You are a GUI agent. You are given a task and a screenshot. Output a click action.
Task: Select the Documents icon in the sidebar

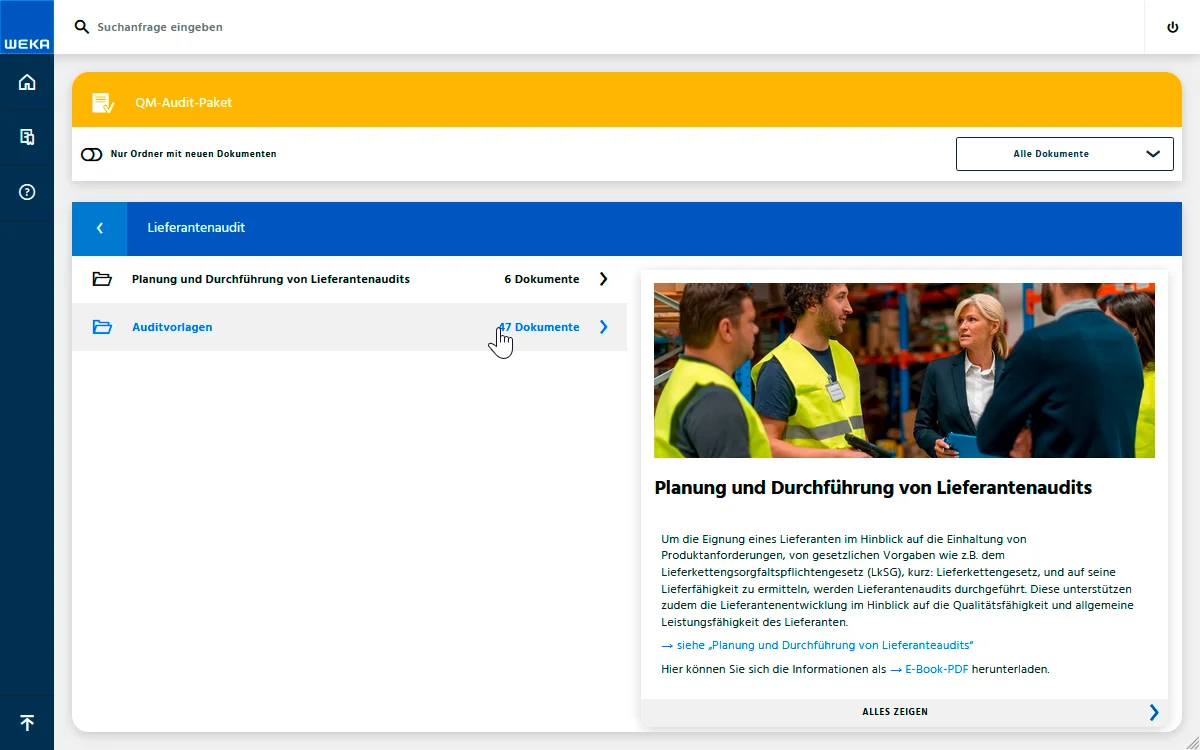(26, 137)
